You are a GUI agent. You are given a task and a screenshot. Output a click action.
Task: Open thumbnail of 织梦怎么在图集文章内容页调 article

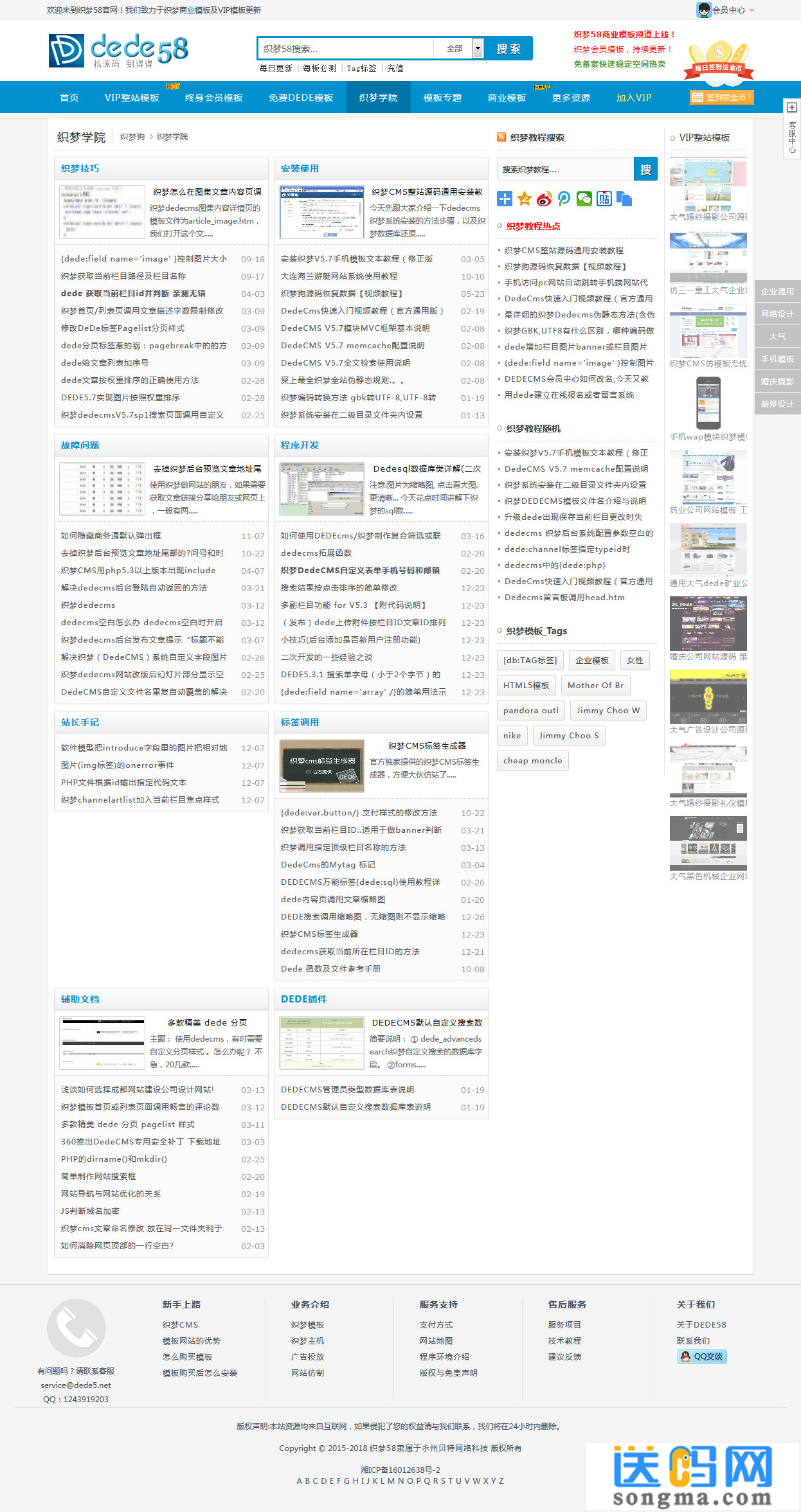[x=102, y=212]
